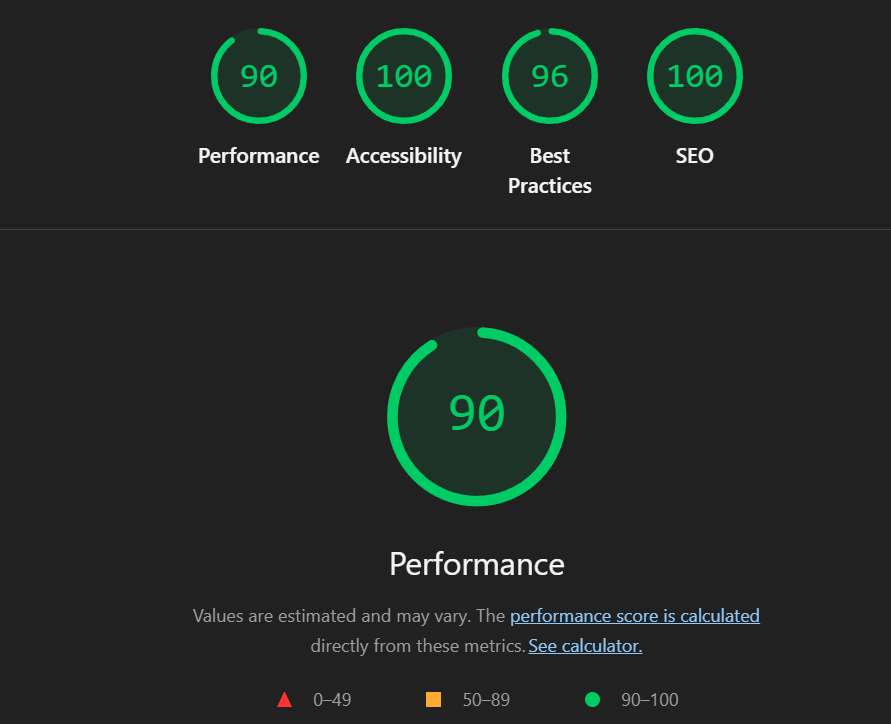The height and width of the screenshot is (724, 891).
Task: Click the large Performance heading text
Action: pos(477,564)
